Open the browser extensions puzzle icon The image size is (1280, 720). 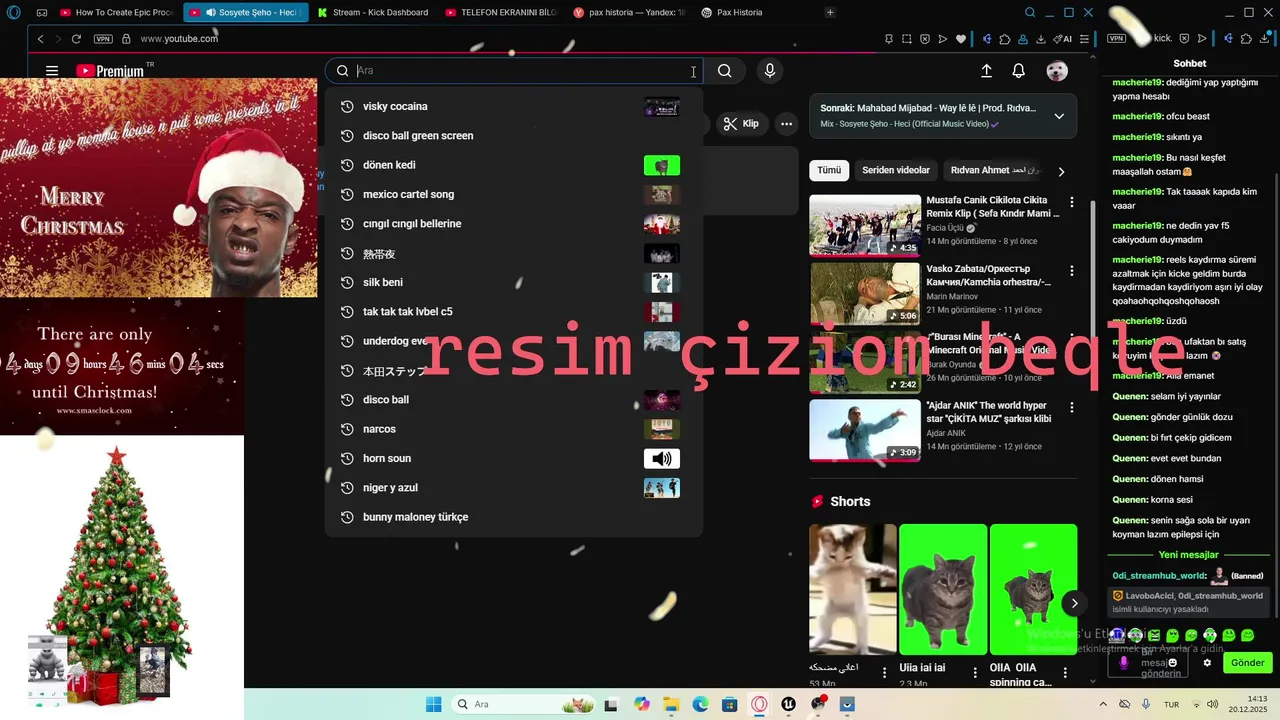coord(1004,39)
